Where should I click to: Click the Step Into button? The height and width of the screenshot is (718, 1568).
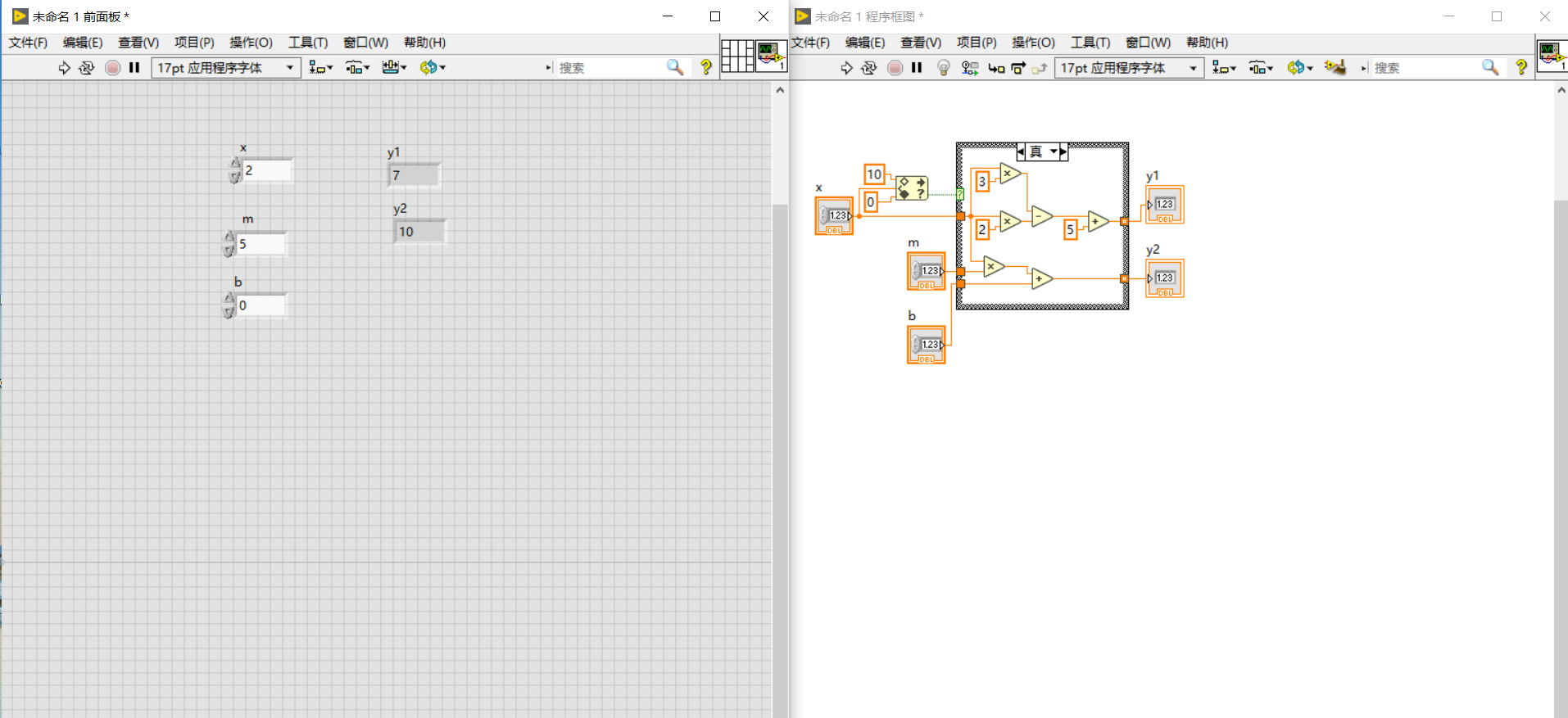coord(996,68)
